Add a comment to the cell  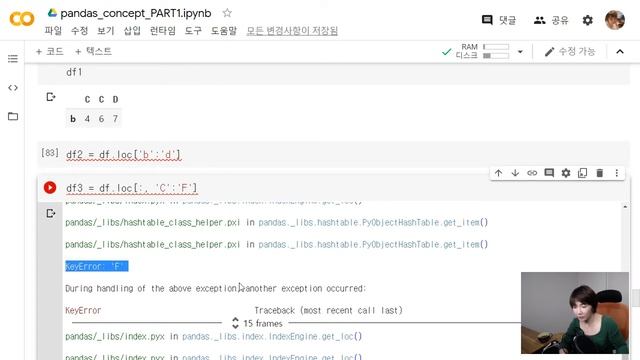[549, 173]
